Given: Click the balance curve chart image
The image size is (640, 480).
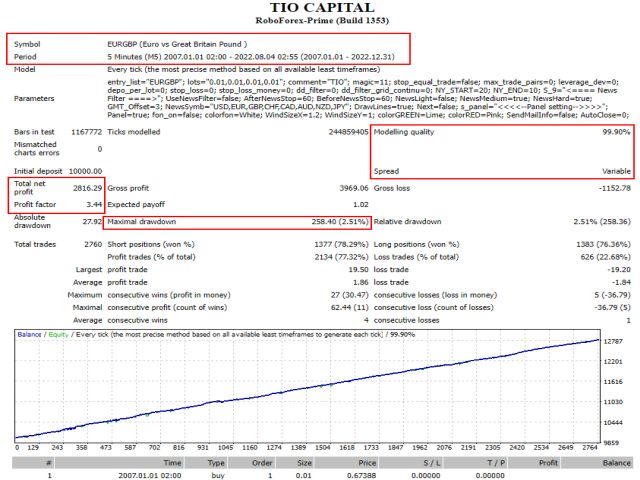Looking at the screenshot, I should [307, 386].
